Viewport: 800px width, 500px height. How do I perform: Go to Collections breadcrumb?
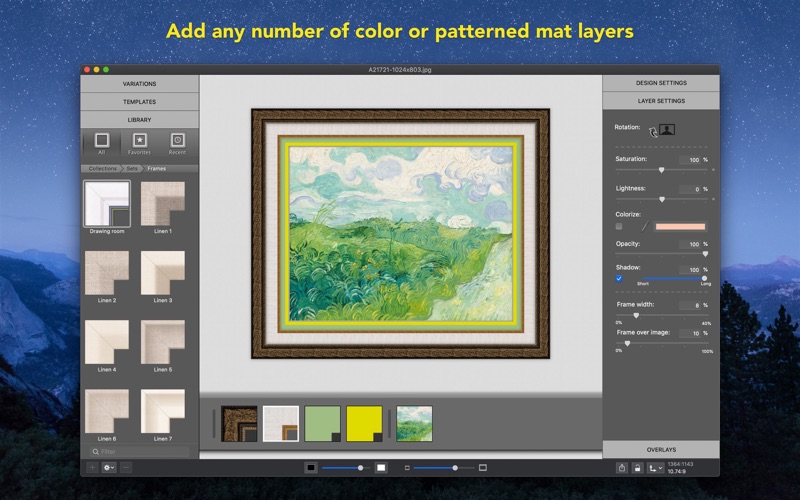tap(102, 168)
